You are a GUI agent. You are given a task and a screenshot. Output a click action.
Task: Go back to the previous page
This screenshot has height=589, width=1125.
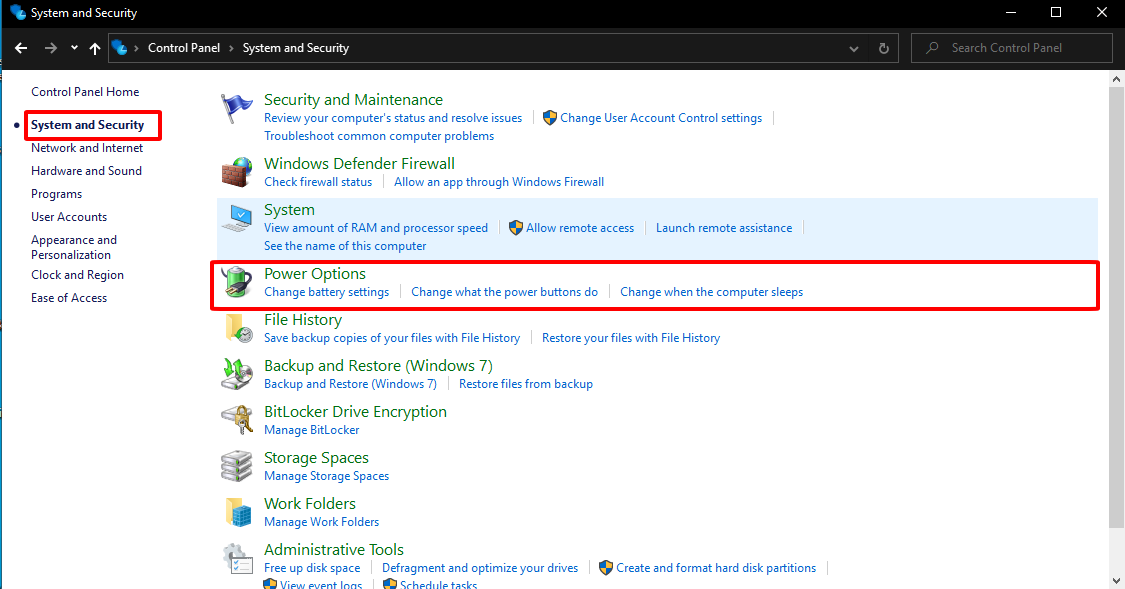(x=21, y=48)
